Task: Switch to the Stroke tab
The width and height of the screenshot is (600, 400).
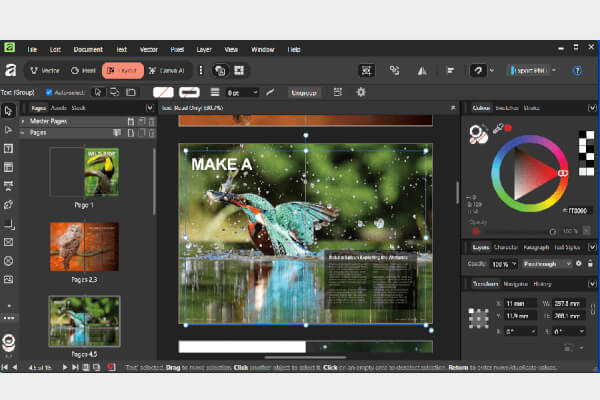Action: point(532,108)
